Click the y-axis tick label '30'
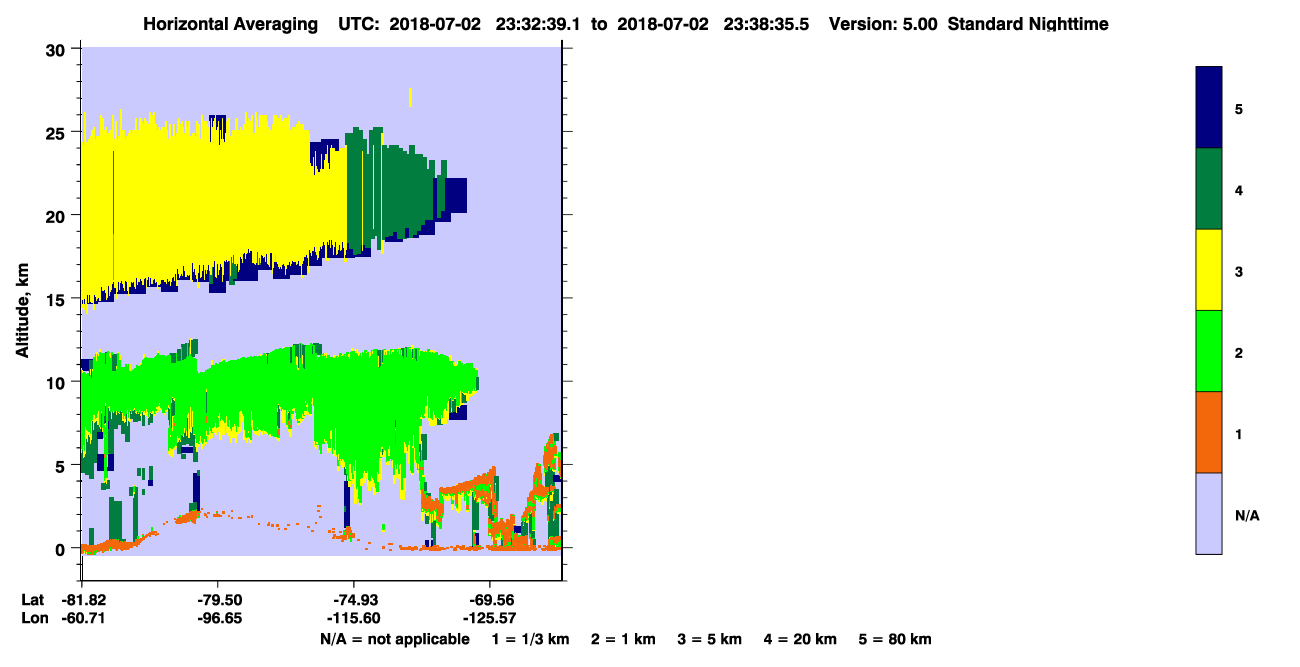The image size is (1300, 667). coord(57,49)
